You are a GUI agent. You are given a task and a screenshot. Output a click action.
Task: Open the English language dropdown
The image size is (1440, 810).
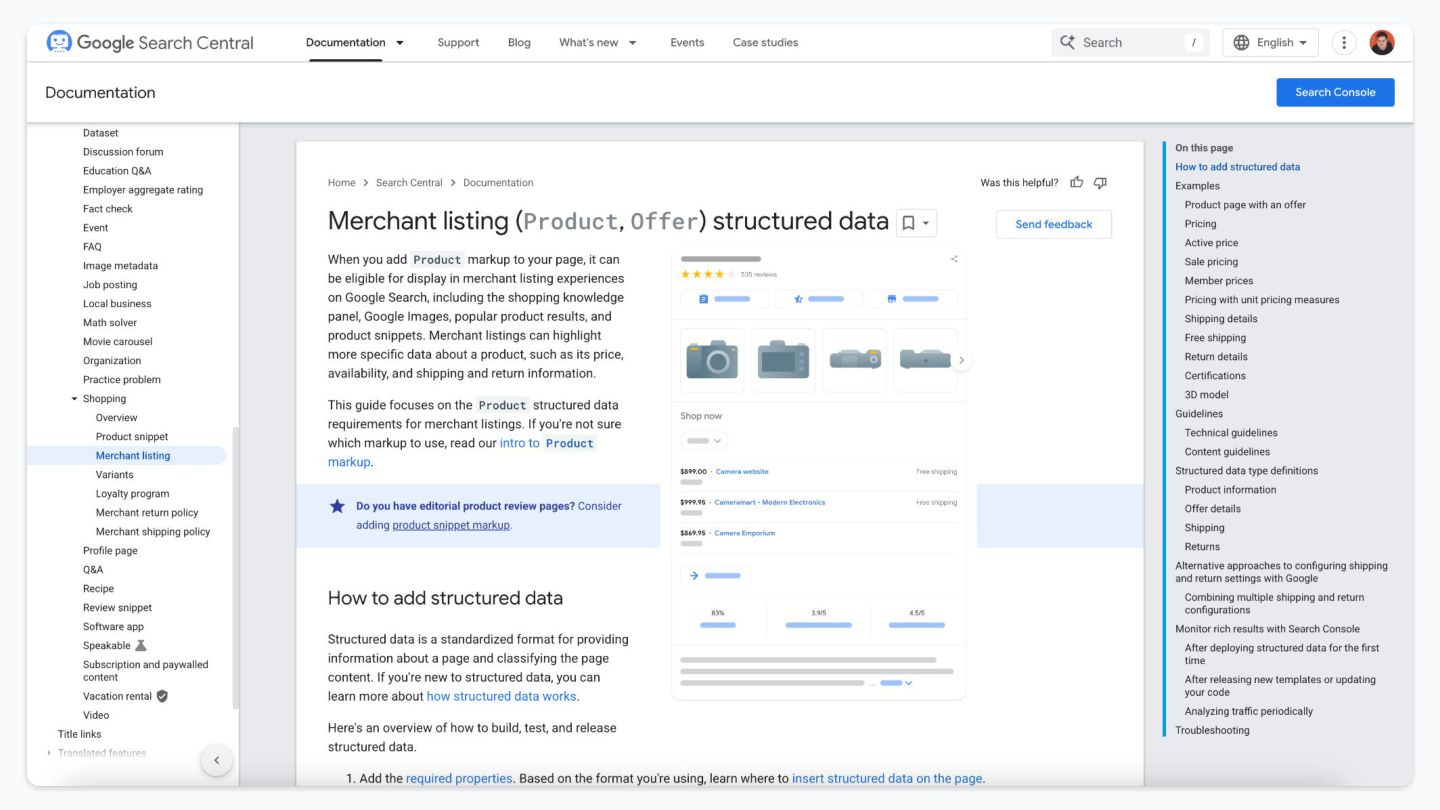point(1270,42)
